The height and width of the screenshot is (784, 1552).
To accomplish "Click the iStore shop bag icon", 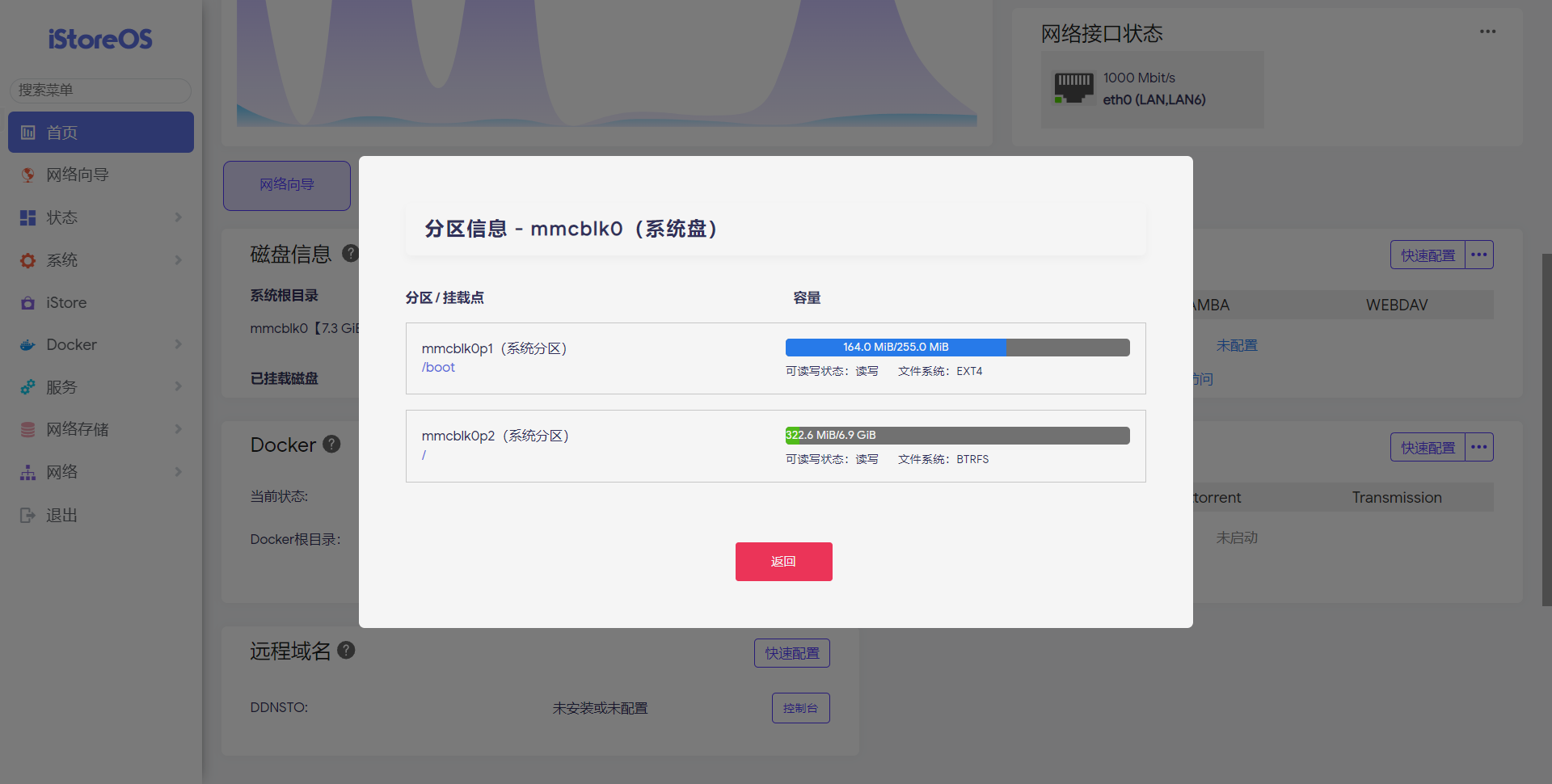I will click(27, 303).
